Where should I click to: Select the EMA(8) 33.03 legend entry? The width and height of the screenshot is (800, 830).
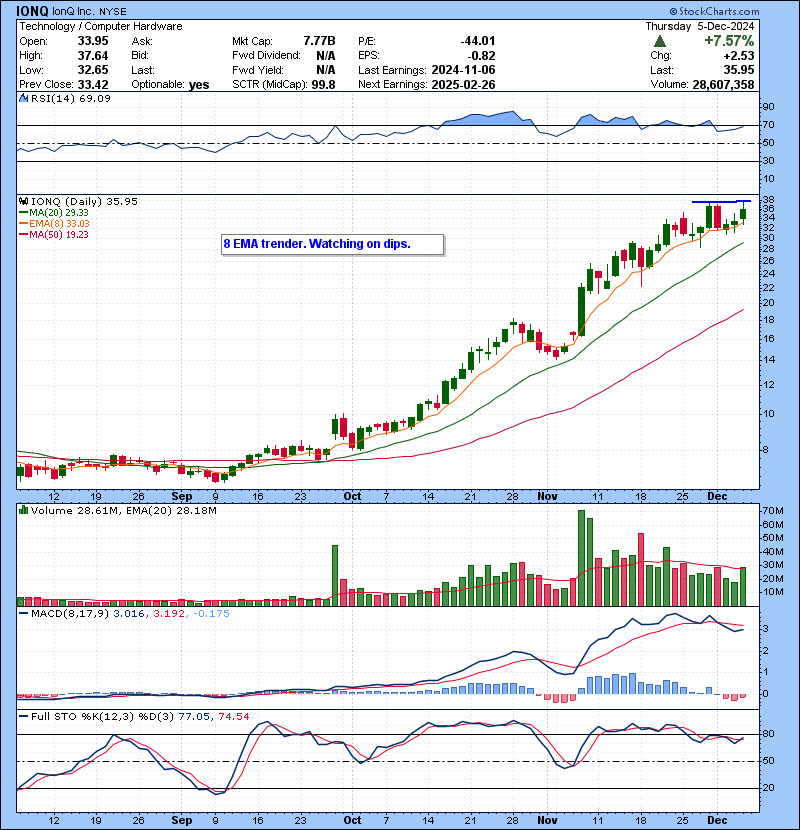tap(55, 223)
